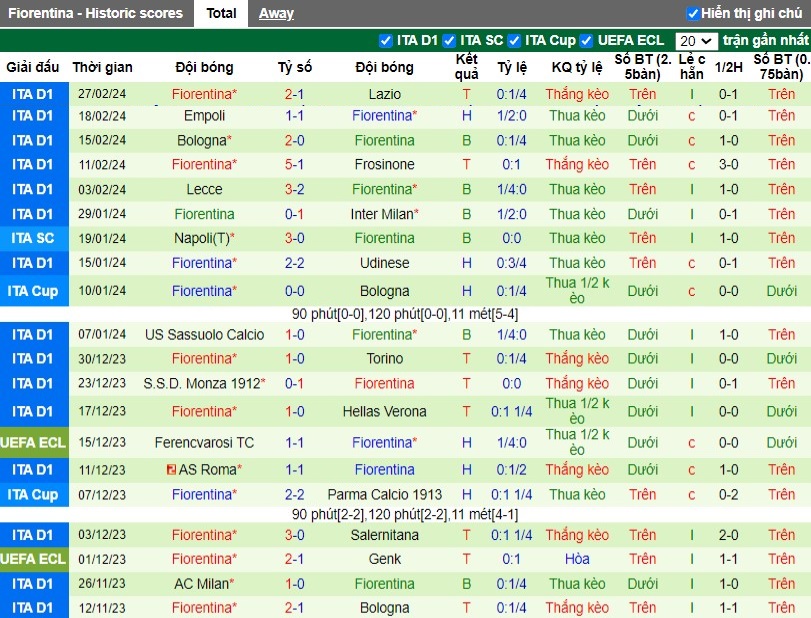This screenshot has height=618, width=811.
Task: Click the Thời gian column header
Action: click(x=102, y=67)
